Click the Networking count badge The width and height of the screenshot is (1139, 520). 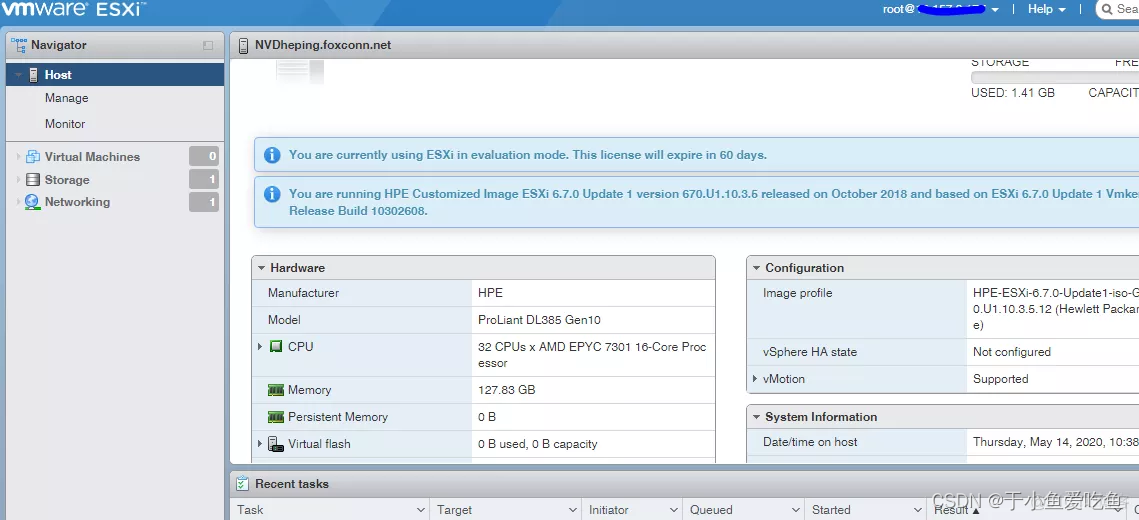(x=204, y=202)
